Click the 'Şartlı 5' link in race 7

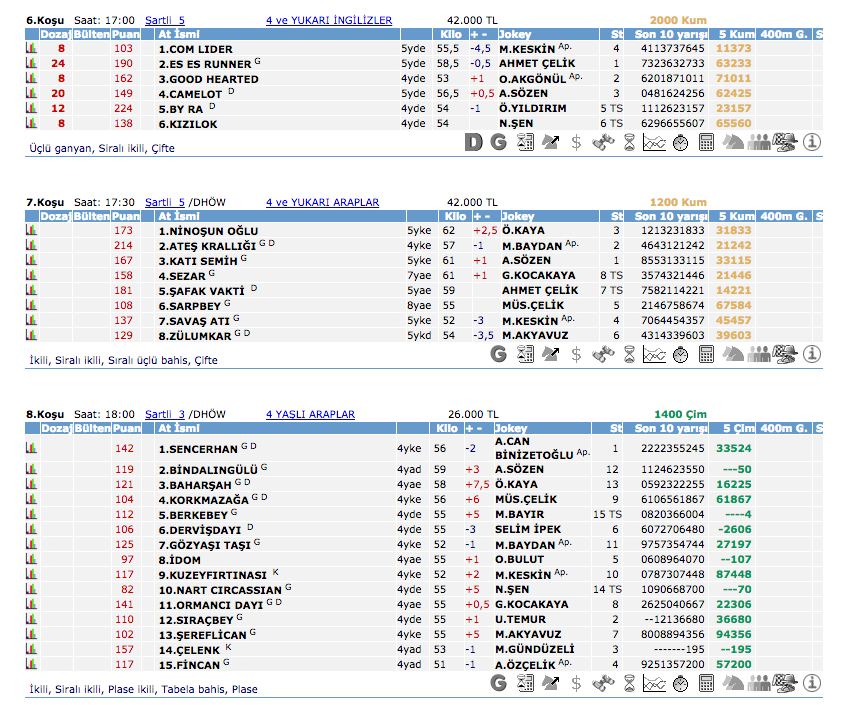click(165, 202)
